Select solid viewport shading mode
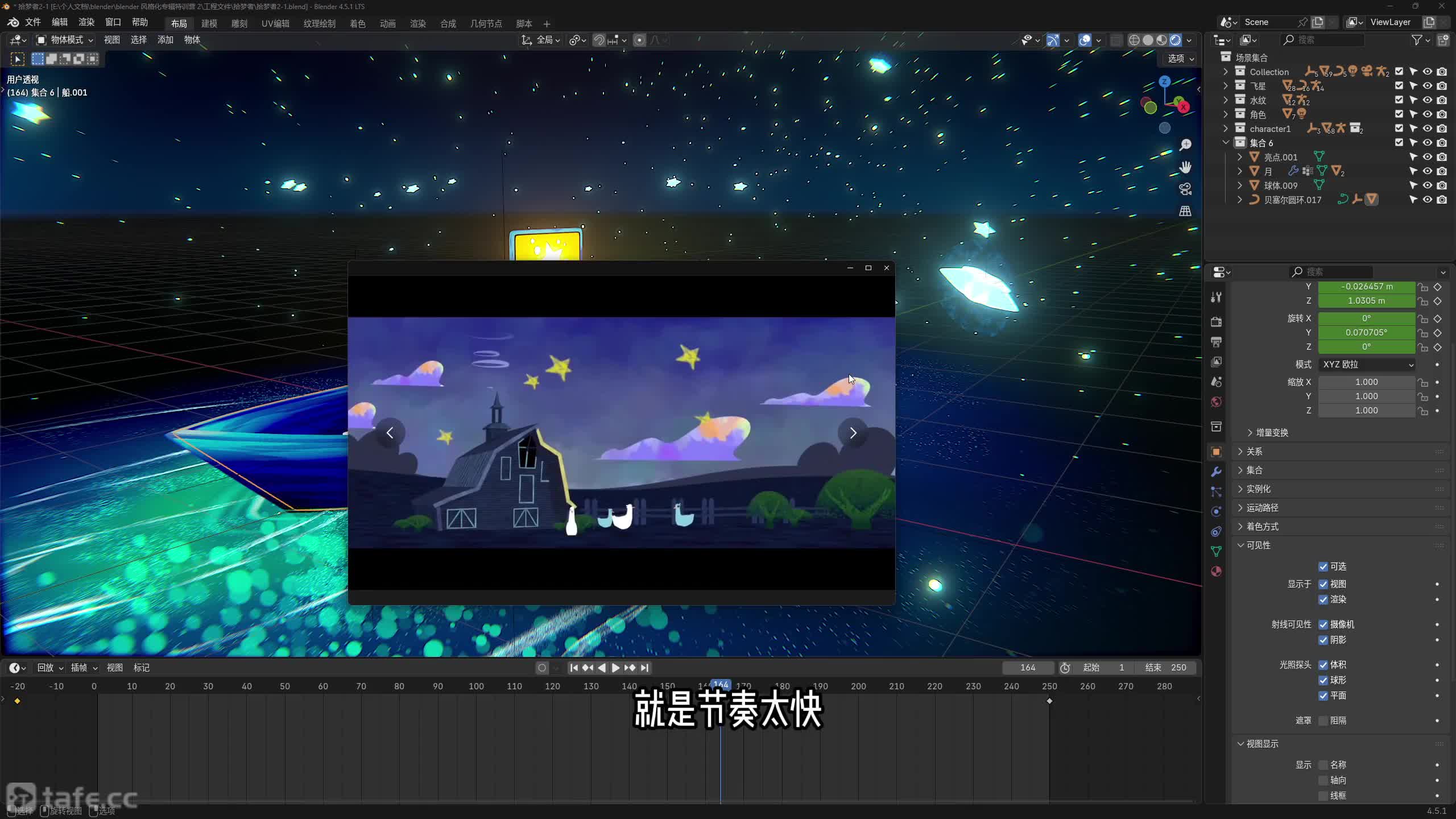Viewport: 1456px width, 819px height. (x=1148, y=40)
